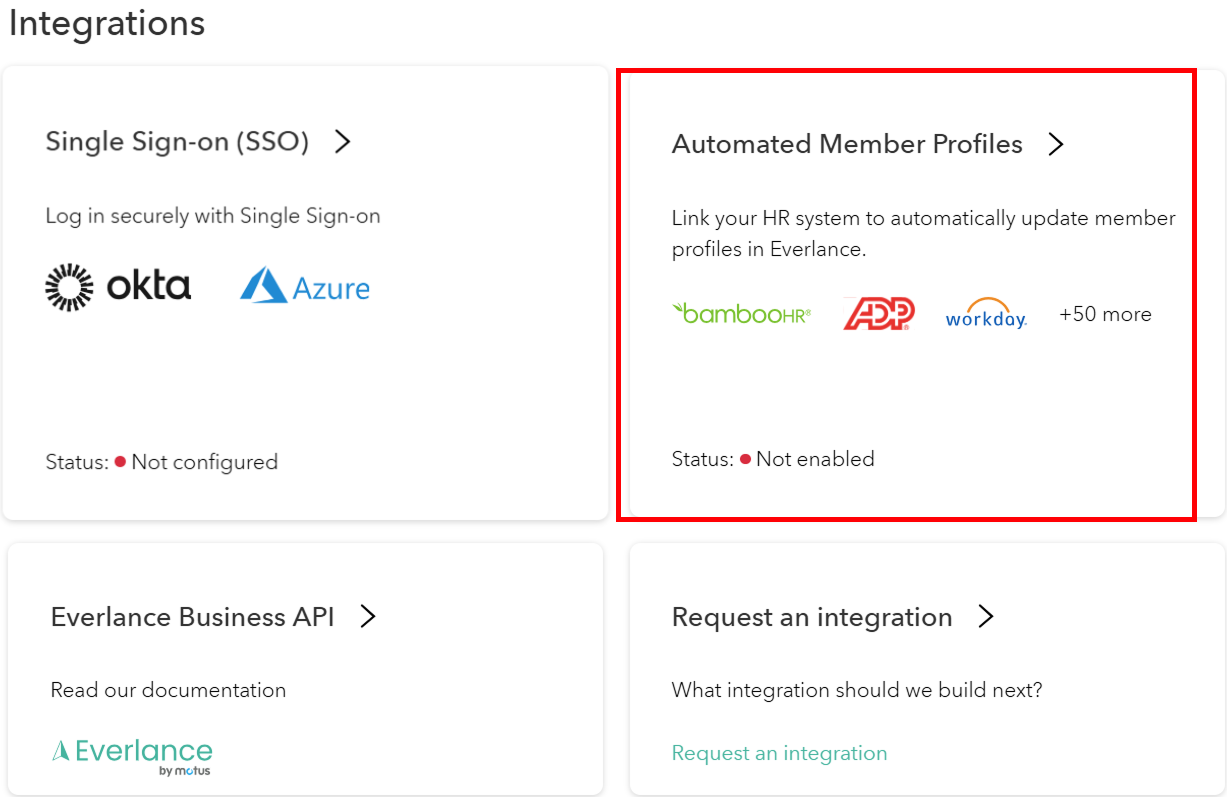Click the Azure logo
The image size is (1227, 797).
[305, 287]
